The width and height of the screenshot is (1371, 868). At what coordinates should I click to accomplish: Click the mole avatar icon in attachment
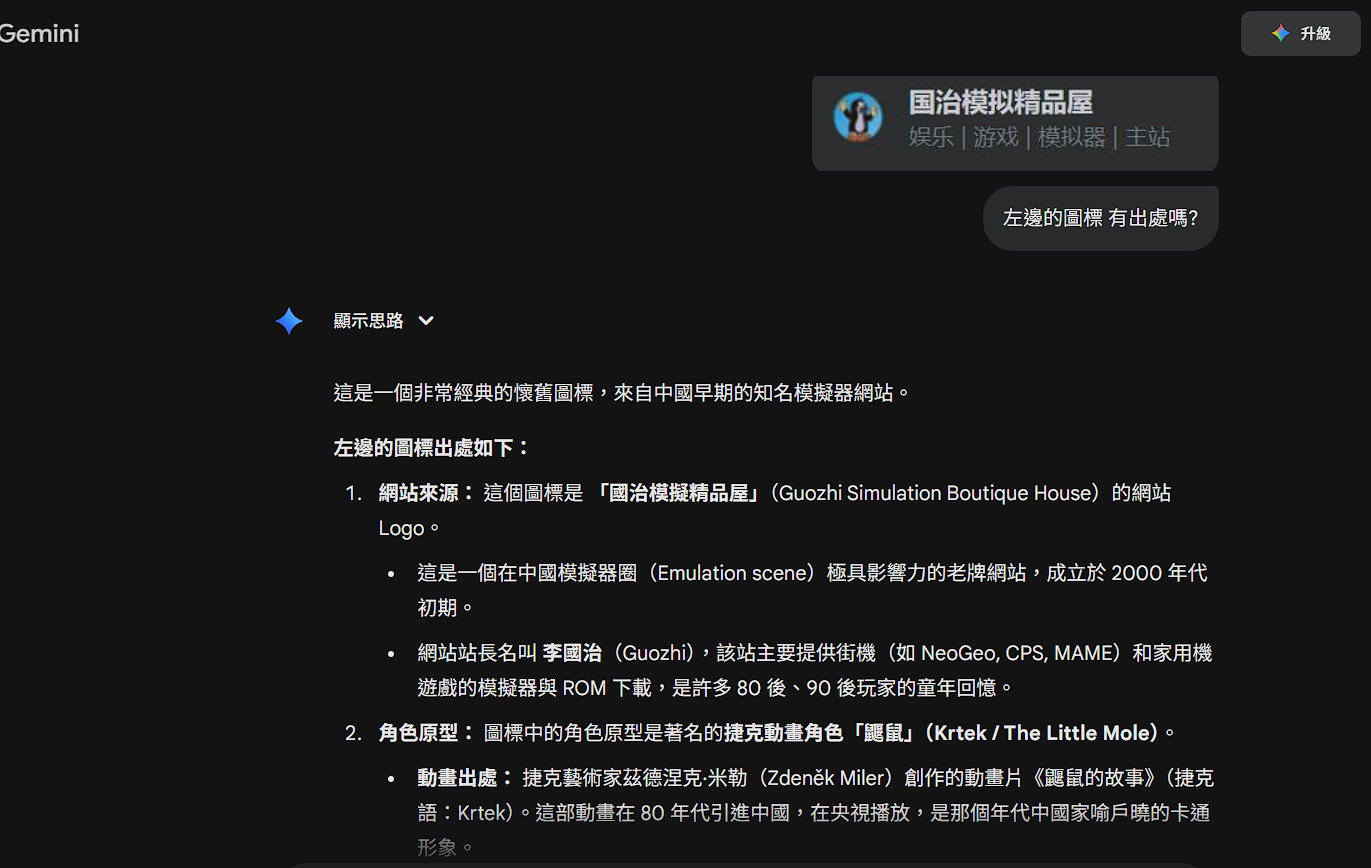tap(858, 117)
